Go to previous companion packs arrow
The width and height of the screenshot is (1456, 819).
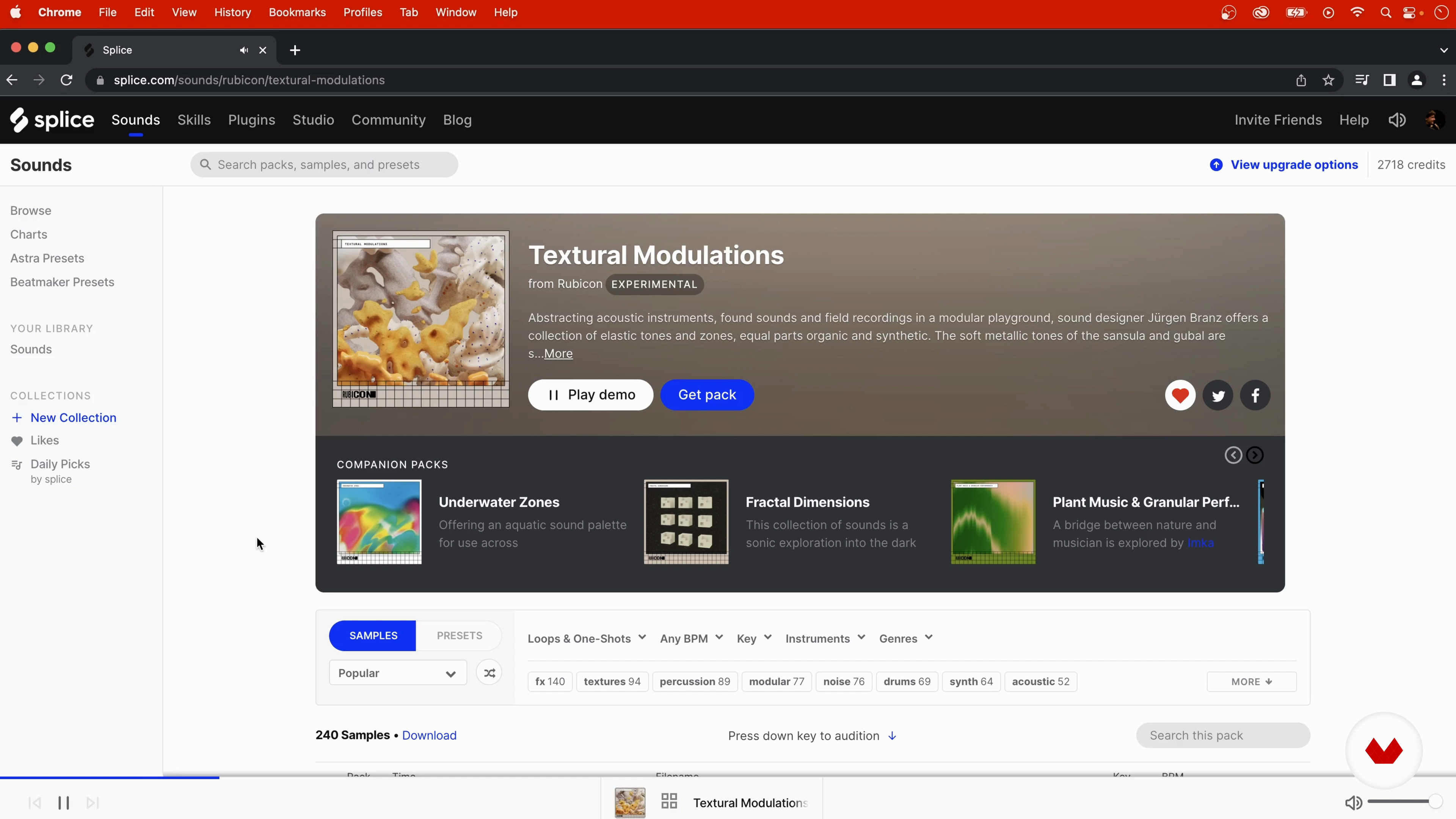coord(1233,455)
